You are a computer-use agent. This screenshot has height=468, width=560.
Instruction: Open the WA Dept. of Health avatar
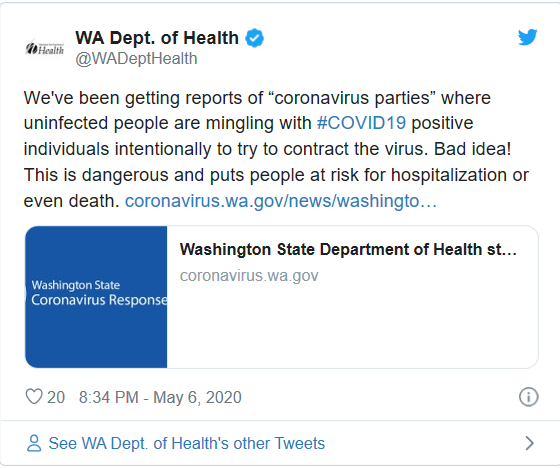pyautogui.click(x=45, y=48)
